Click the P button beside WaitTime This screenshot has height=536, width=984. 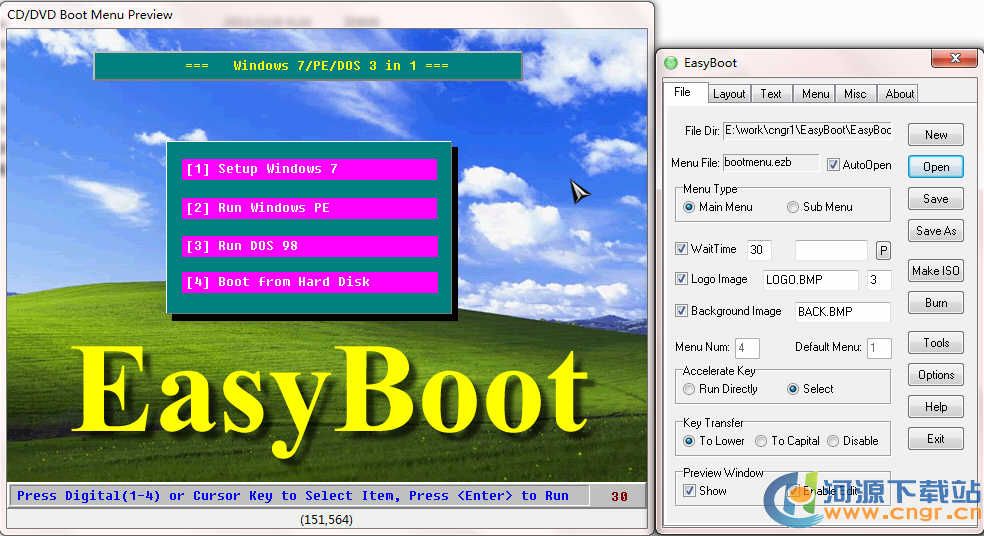click(883, 250)
